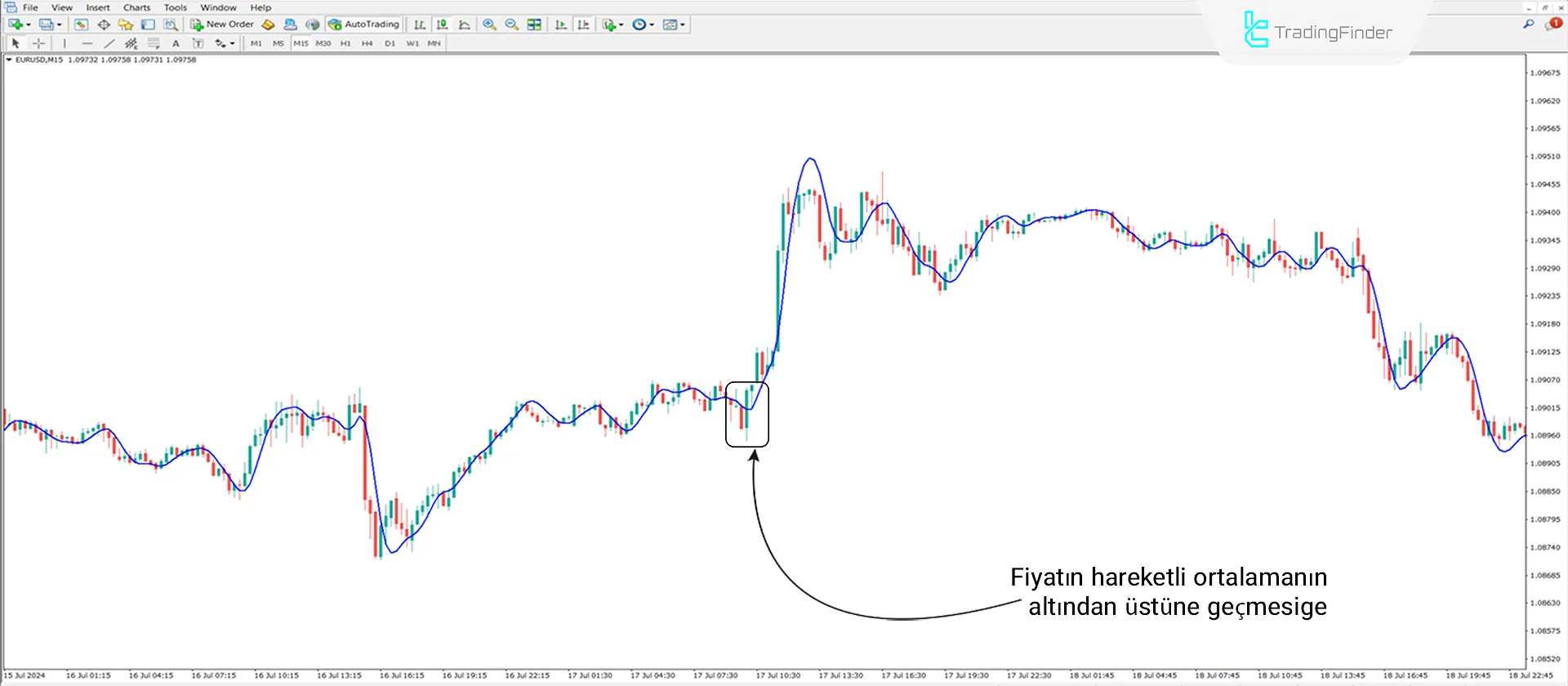This screenshot has width=1568, height=686.
Task: Switch to the H1 timeframe
Action: click(345, 43)
